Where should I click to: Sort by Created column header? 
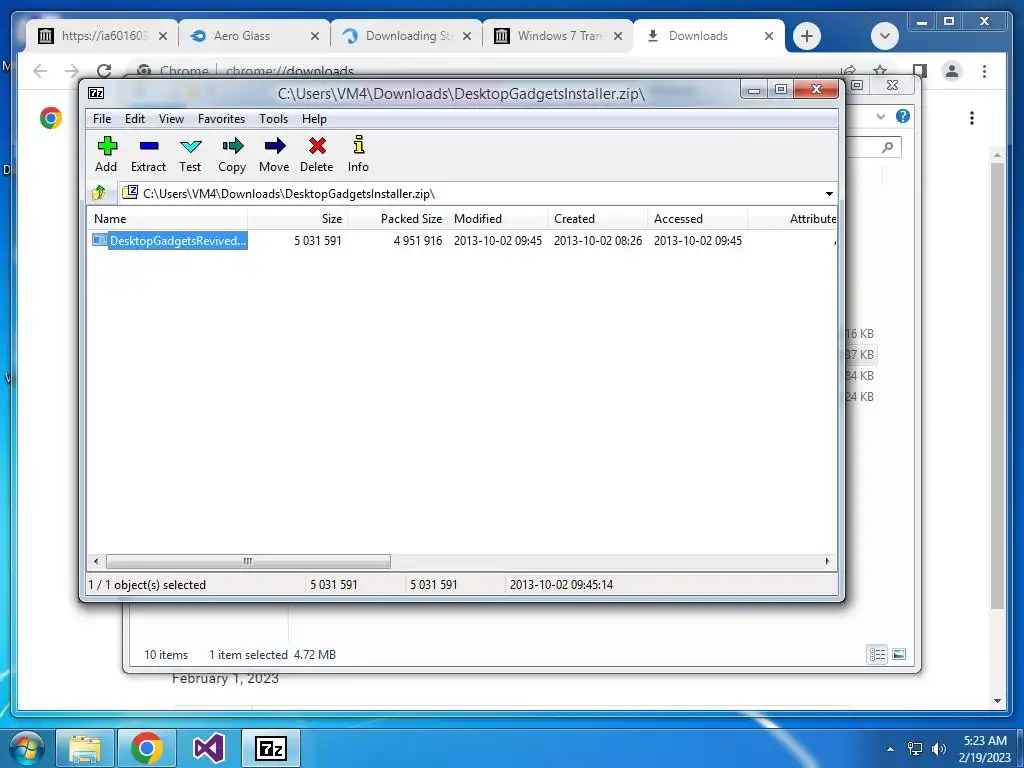pyautogui.click(x=598, y=219)
